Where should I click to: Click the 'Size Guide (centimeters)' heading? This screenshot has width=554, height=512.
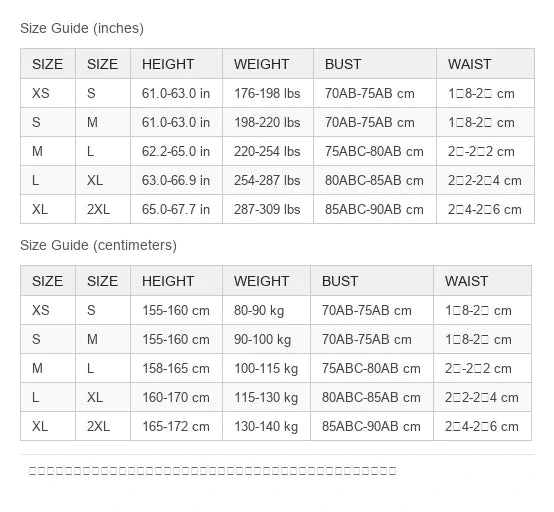click(x=98, y=245)
